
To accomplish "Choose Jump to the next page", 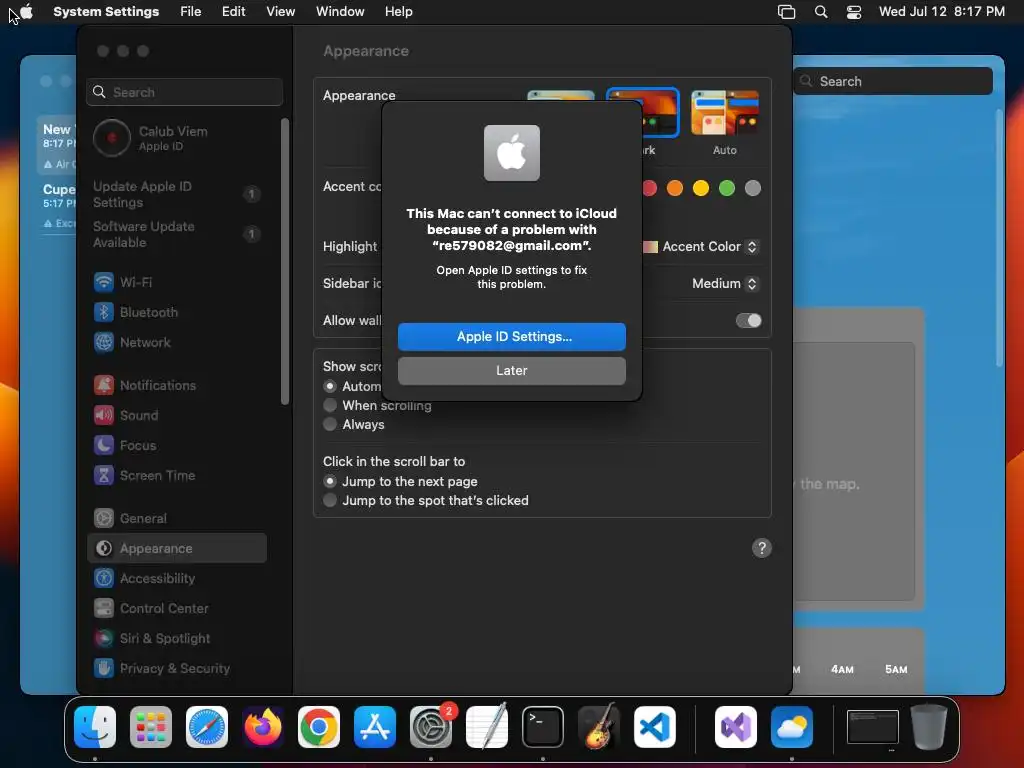I will 330,481.
